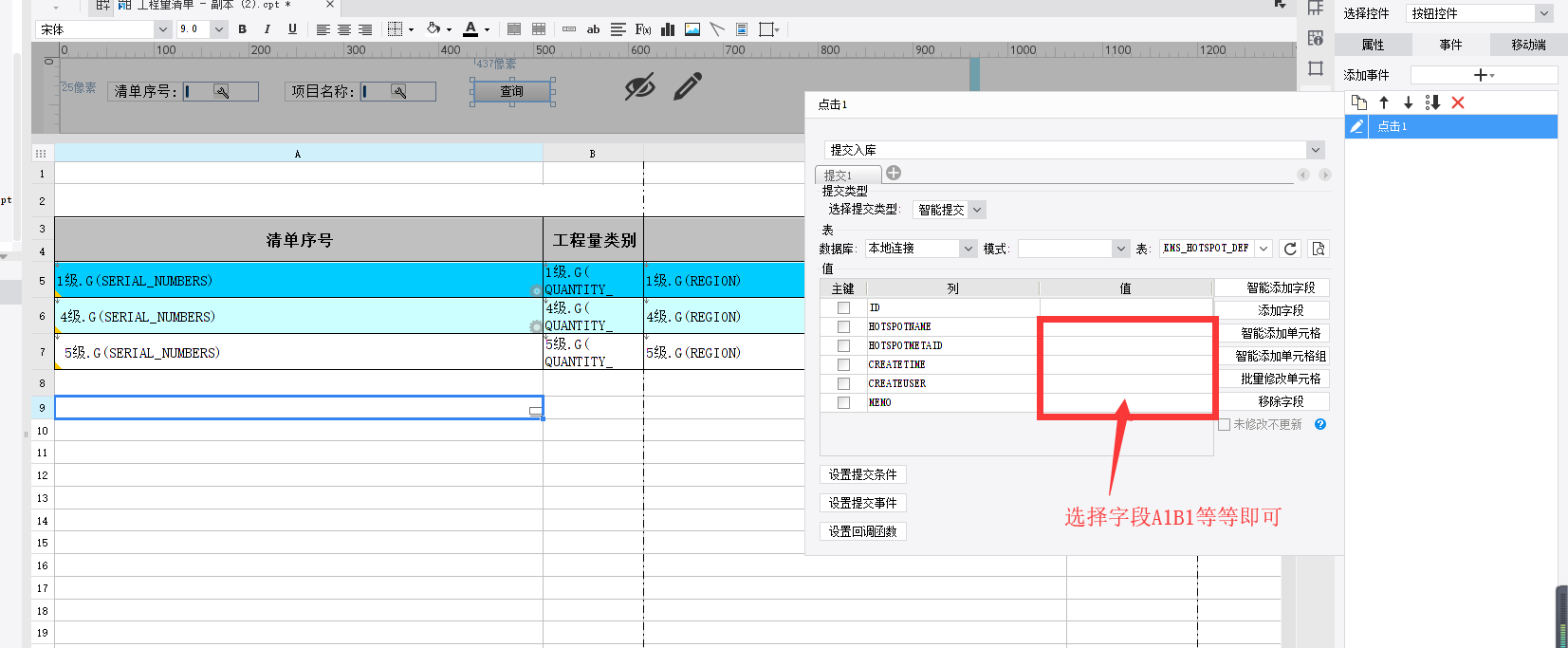Check primary key box for HOTSPOTNAME
The image size is (1568, 648).
coord(843,326)
